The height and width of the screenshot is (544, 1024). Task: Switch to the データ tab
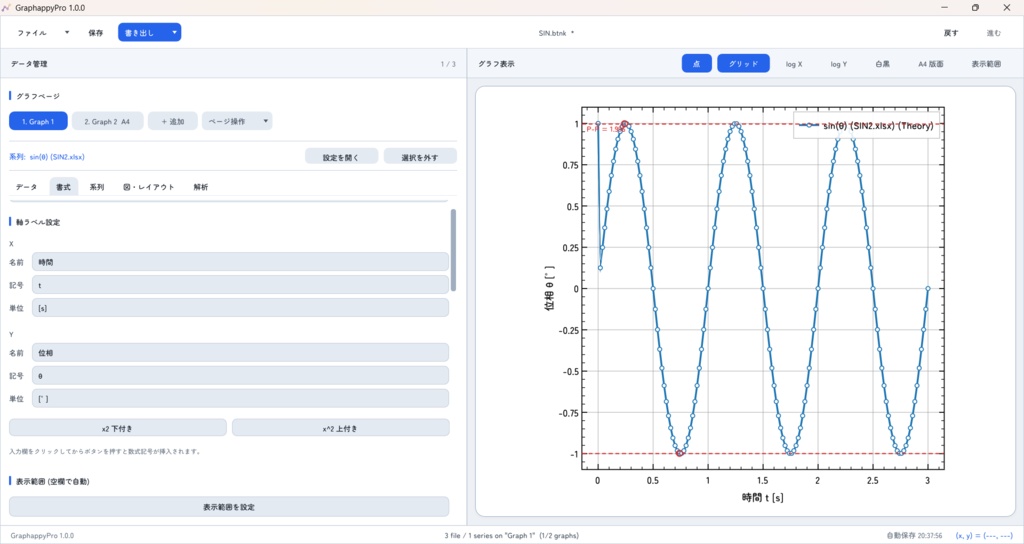click(27, 187)
